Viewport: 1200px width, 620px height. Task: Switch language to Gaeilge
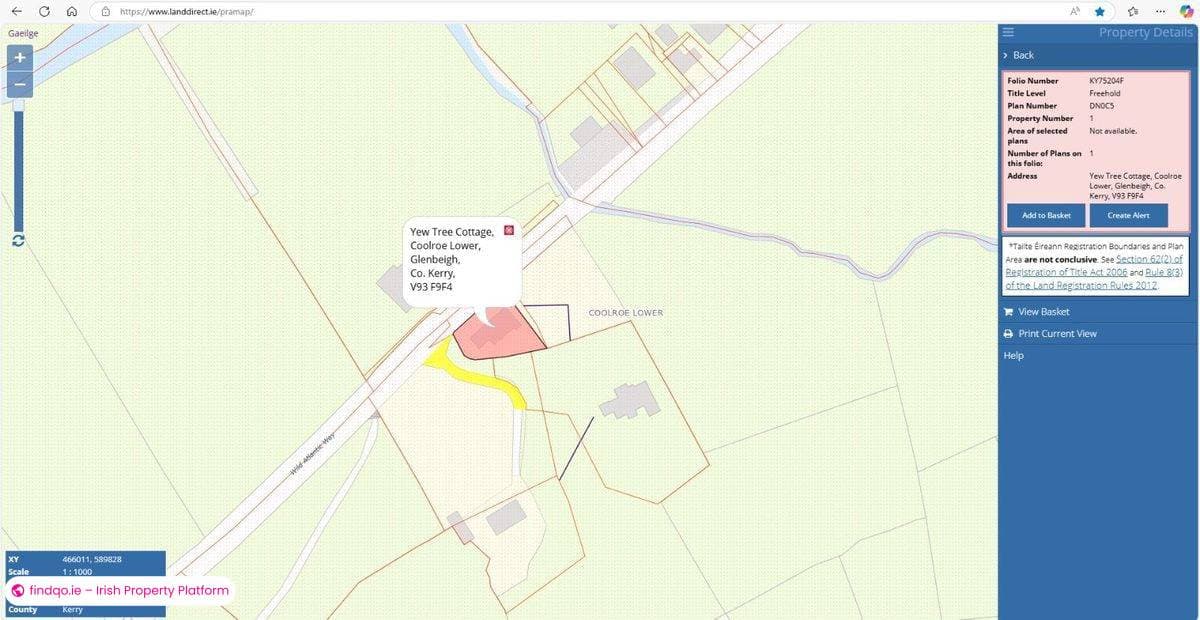[x=23, y=33]
